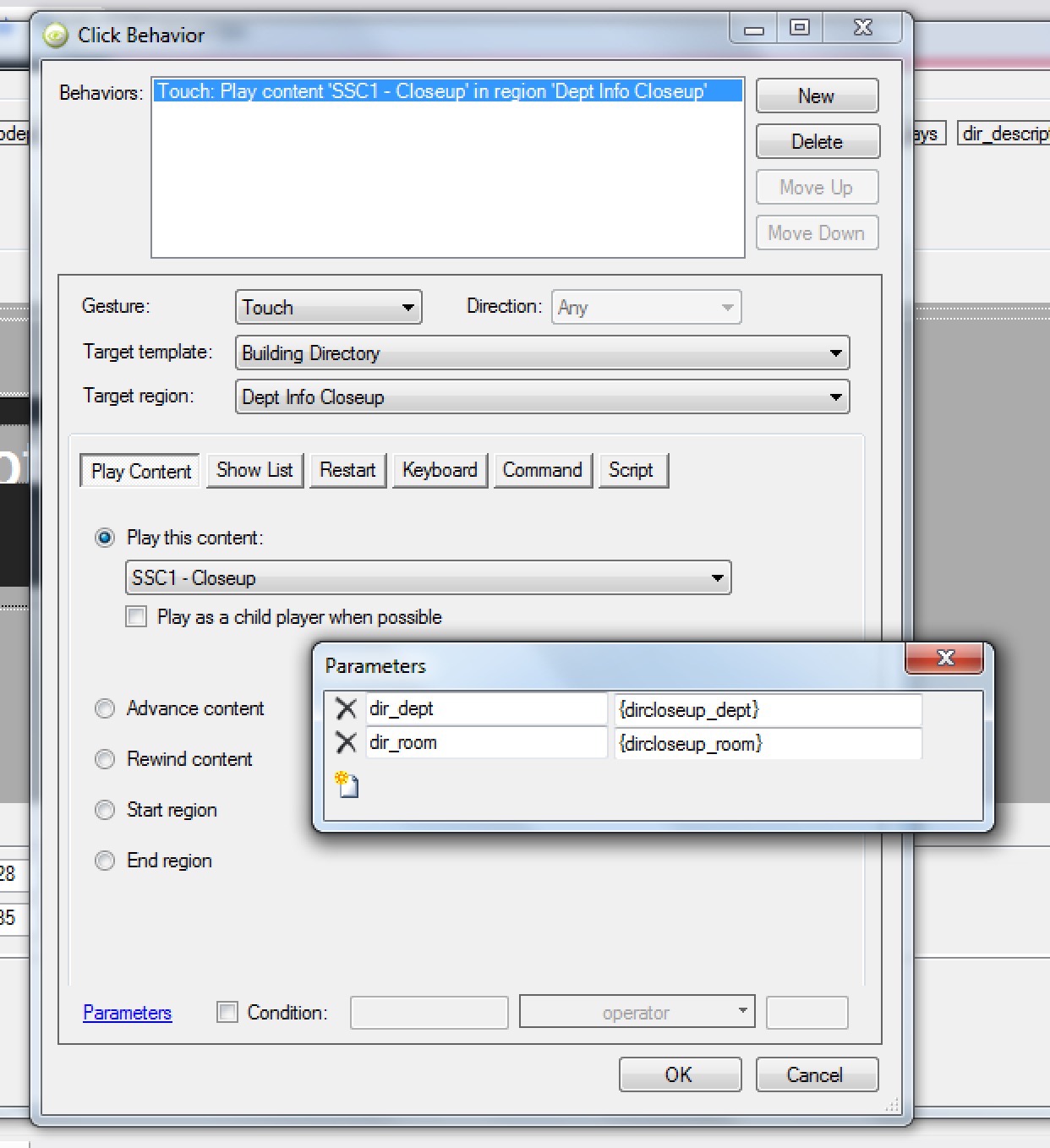The image size is (1050, 1148).
Task: Click the Click Behavior title bar icon
Action: click(56, 36)
